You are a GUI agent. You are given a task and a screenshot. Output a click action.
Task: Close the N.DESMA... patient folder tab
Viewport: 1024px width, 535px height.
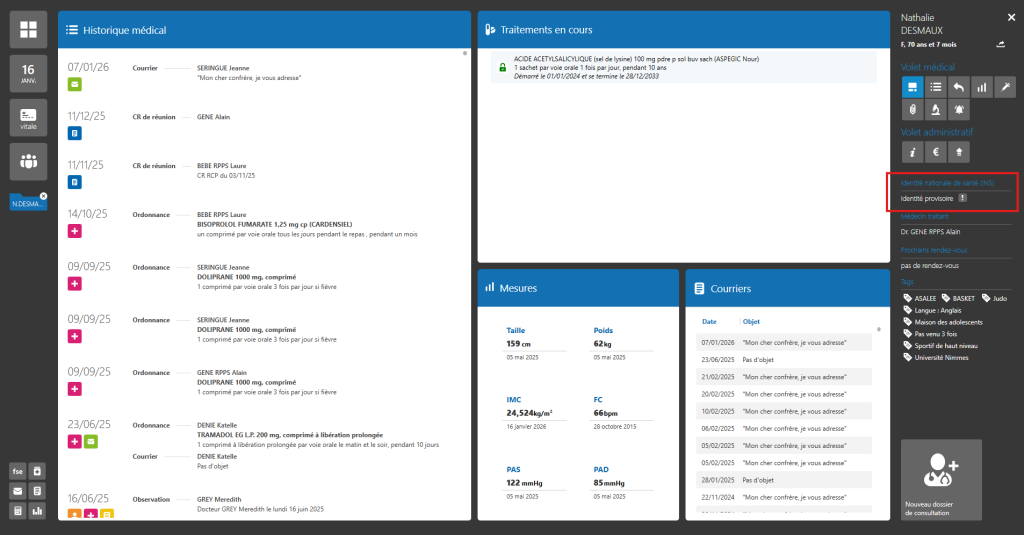[43, 195]
